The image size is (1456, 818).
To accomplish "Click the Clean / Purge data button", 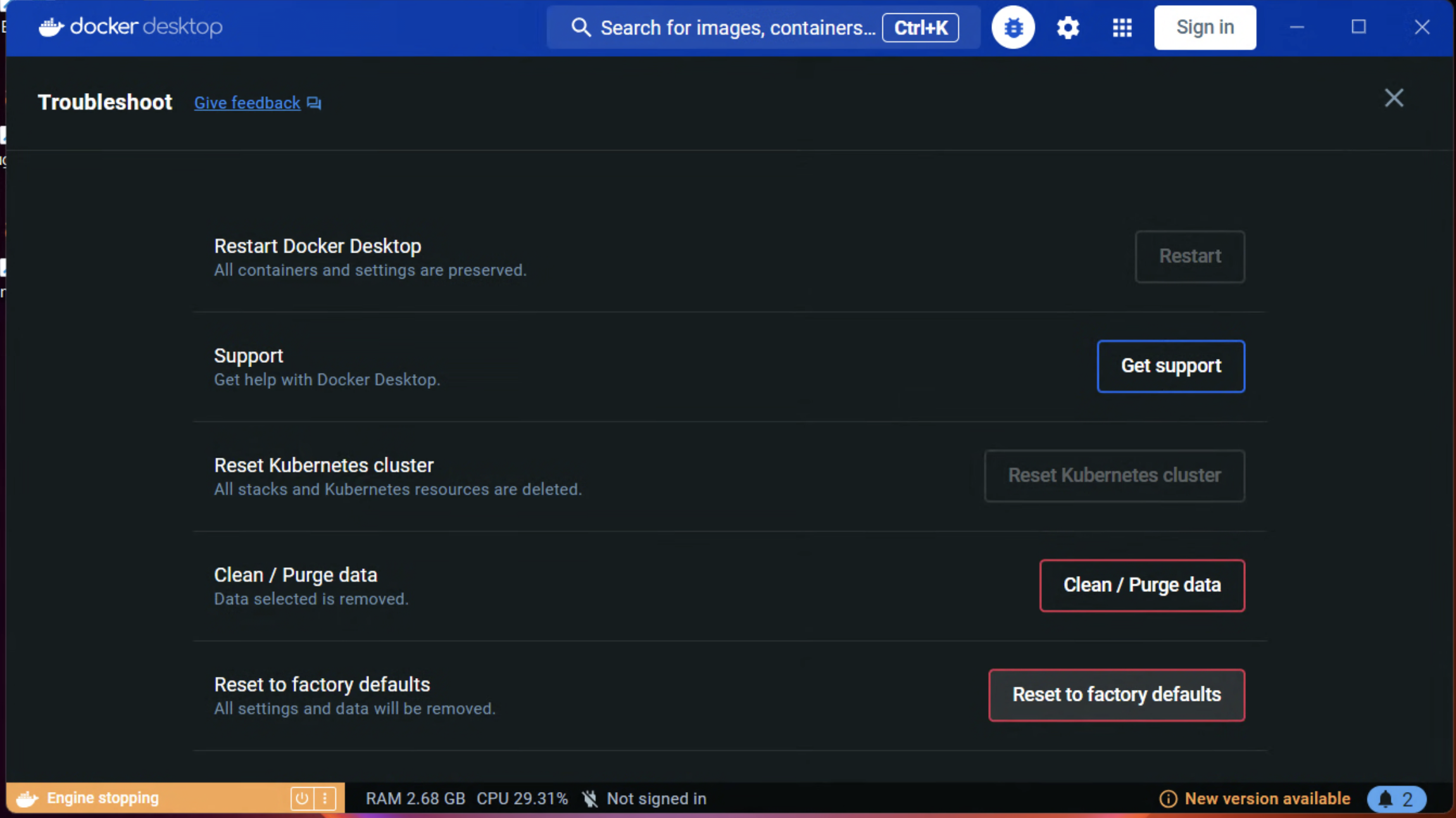I will (x=1141, y=585).
